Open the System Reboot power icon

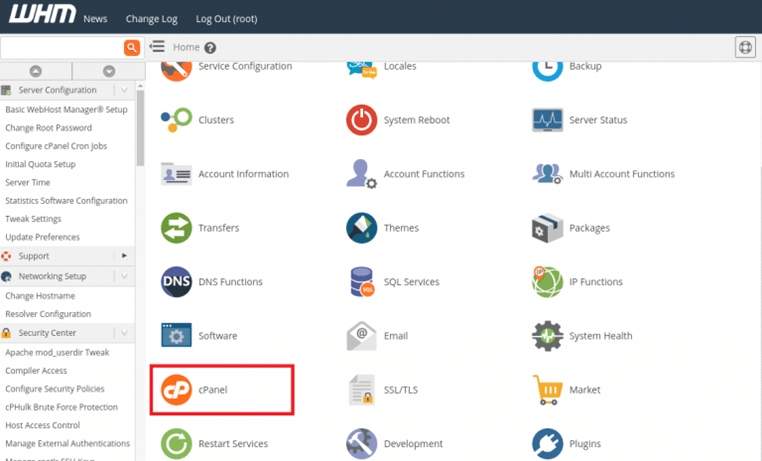click(x=362, y=120)
